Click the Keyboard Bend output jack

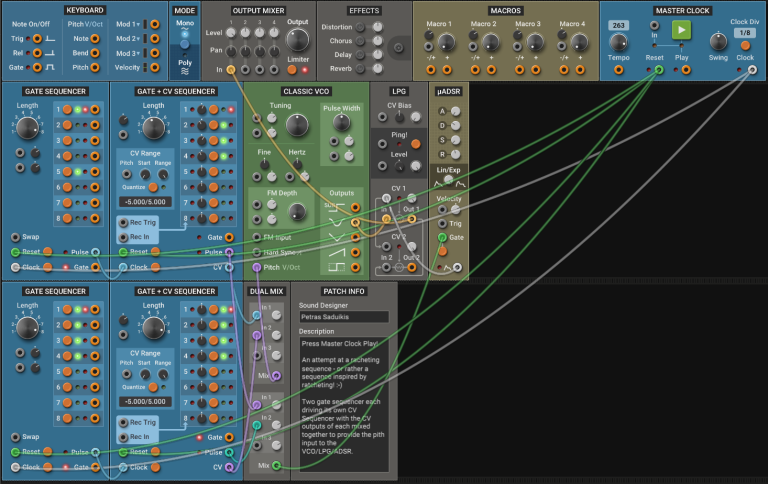[95, 53]
